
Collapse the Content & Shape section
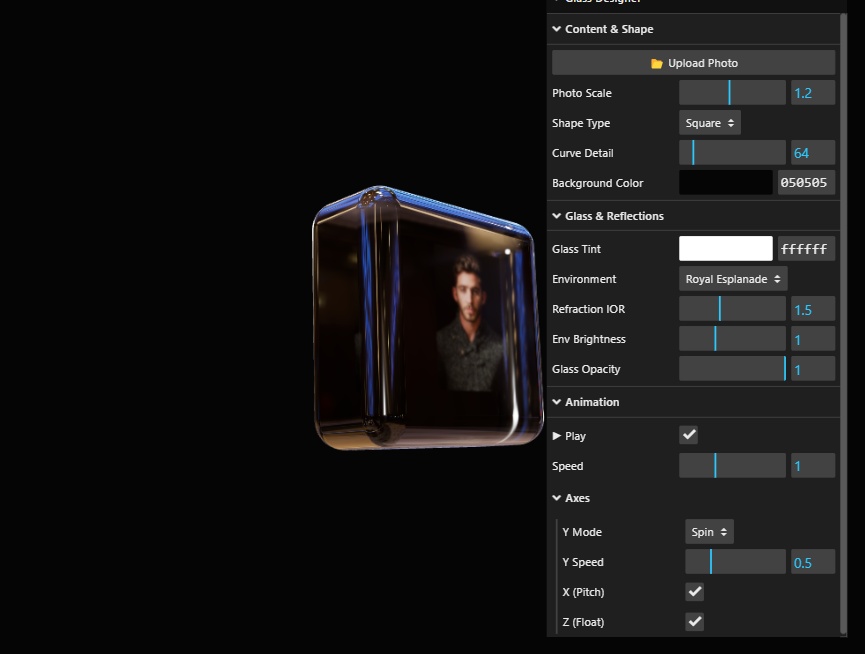(557, 29)
